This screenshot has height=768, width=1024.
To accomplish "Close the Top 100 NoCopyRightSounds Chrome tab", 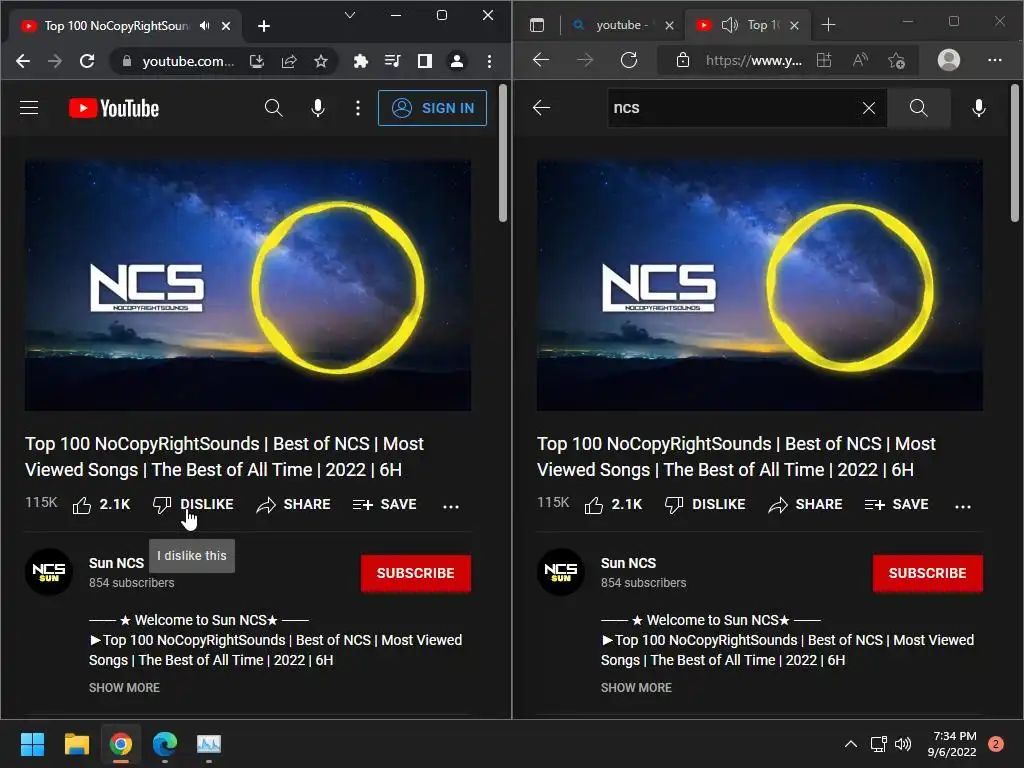I will [226, 26].
